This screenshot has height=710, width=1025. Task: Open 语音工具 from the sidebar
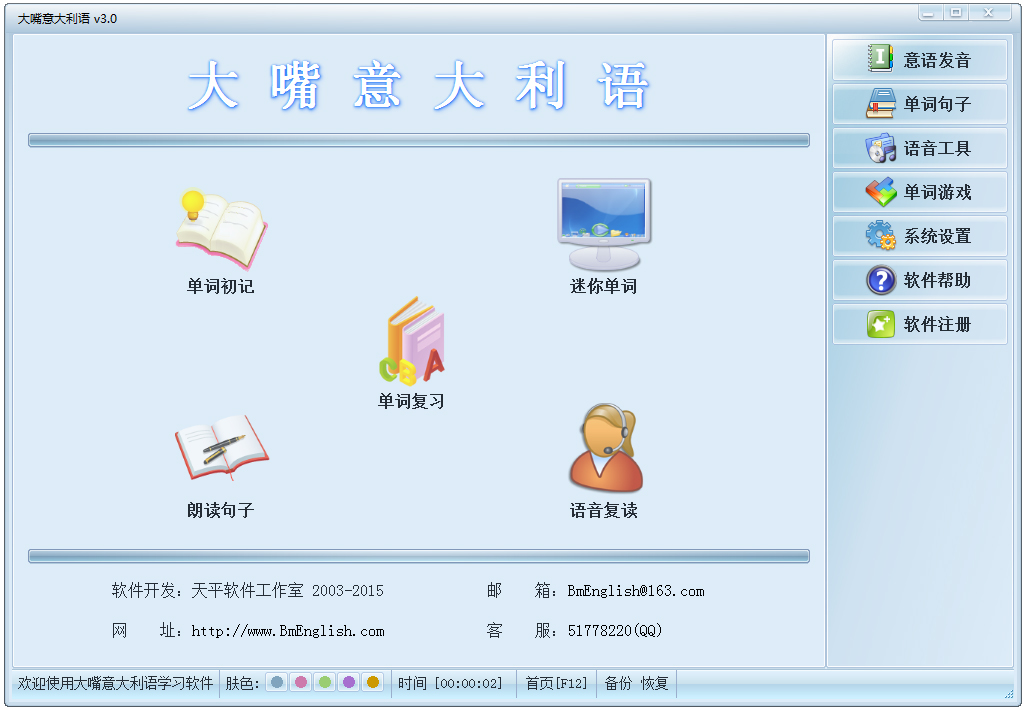(x=919, y=148)
